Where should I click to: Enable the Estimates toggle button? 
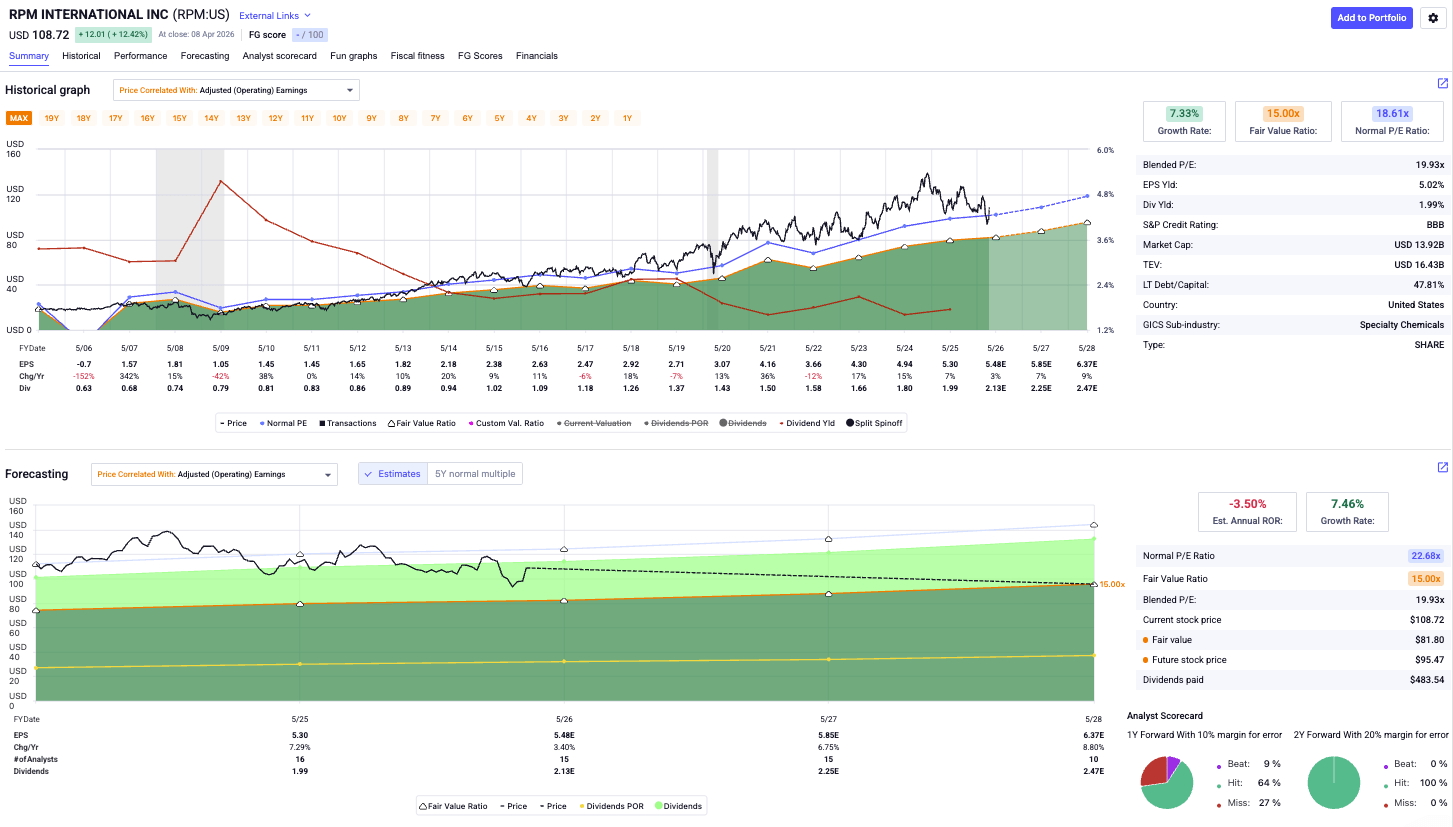(x=393, y=474)
